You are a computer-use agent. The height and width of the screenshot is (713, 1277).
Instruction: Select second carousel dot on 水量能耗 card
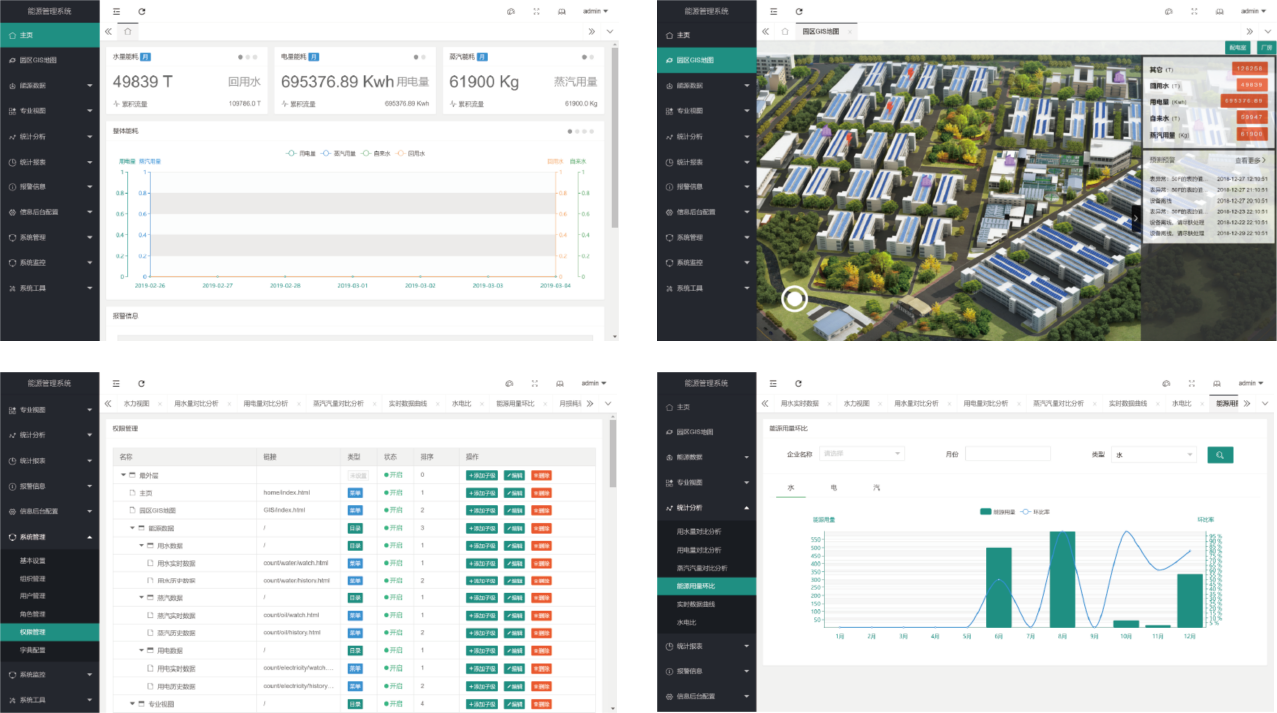click(x=248, y=57)
